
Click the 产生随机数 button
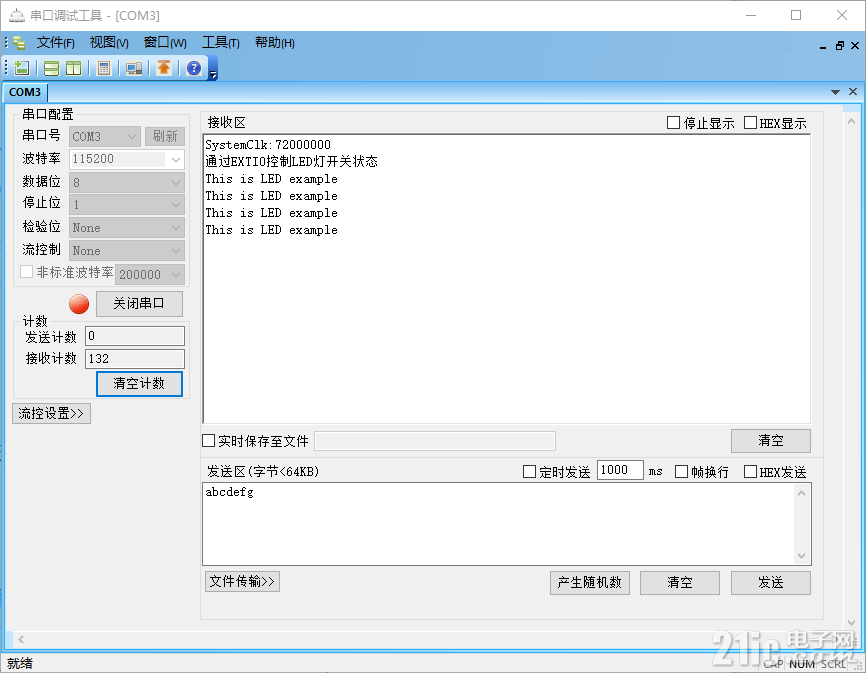click(x=589, y=582)
